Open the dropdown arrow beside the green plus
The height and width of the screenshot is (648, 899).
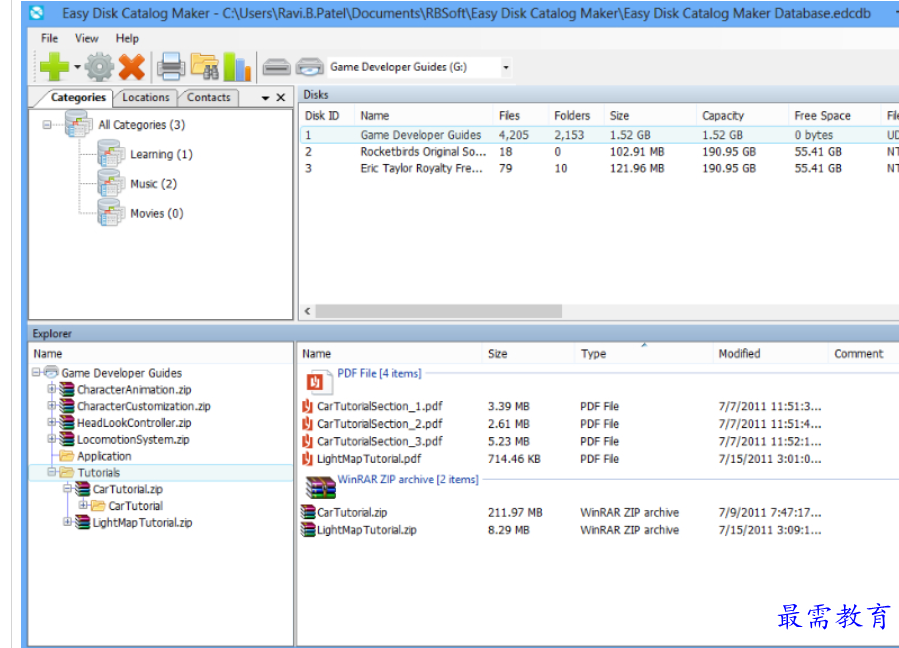[77, 67]
